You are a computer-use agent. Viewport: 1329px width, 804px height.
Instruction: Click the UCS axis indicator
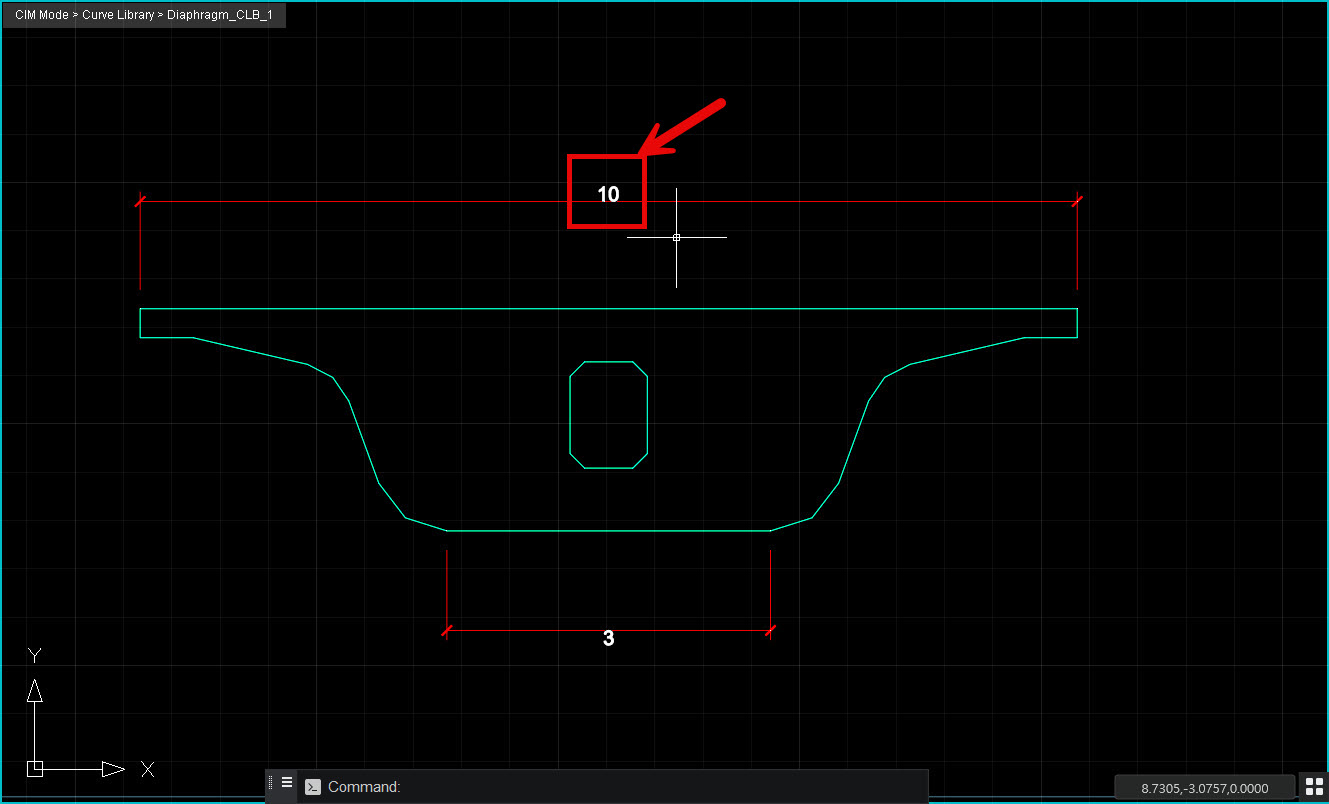click(35, 768)
